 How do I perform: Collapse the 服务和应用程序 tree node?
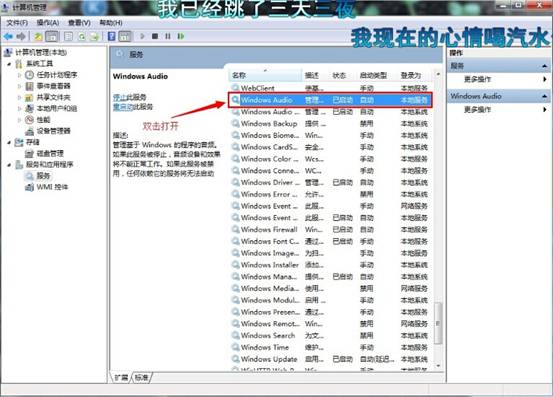click(9, 165)
